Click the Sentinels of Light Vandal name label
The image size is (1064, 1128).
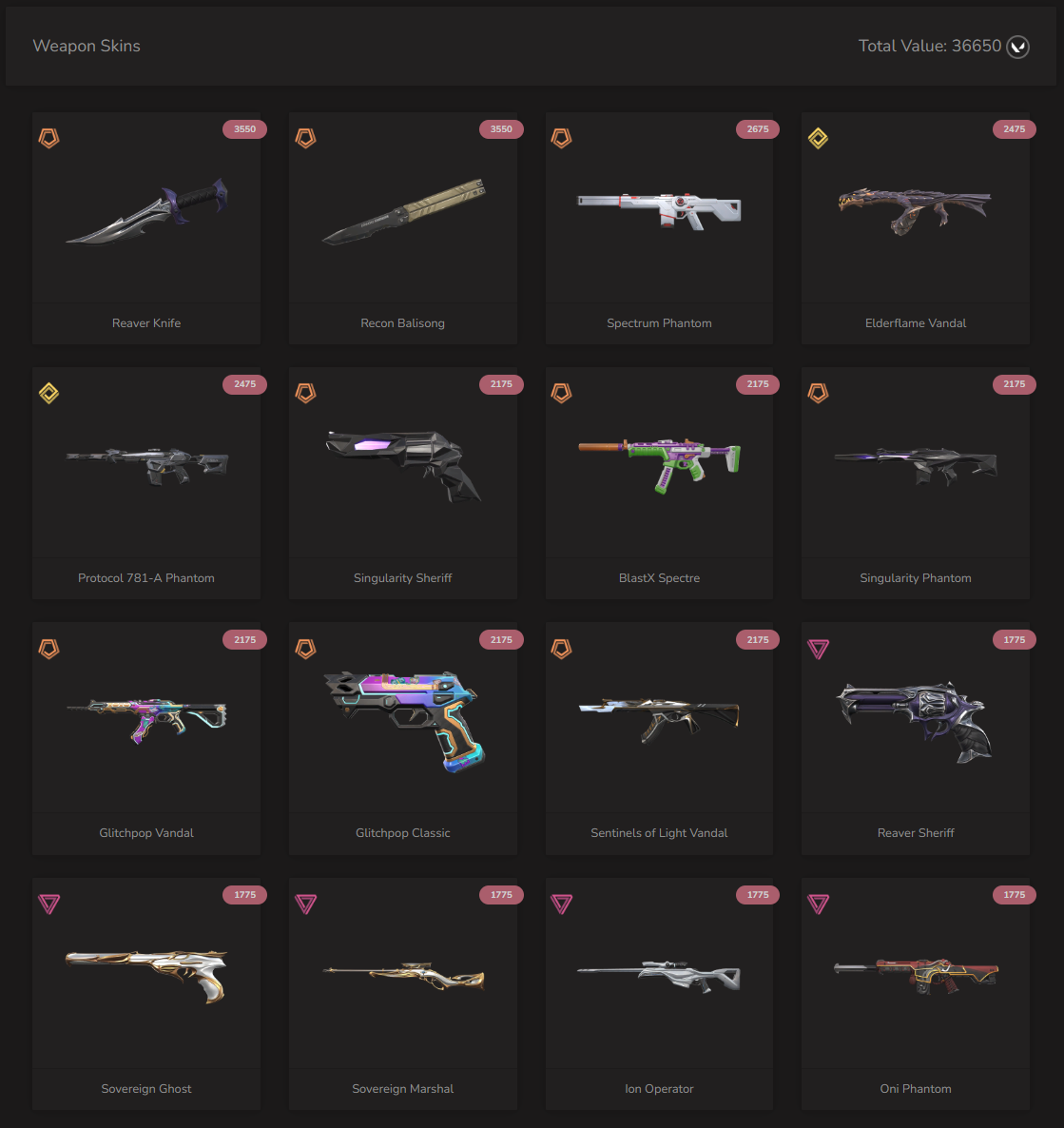tap(659, 833)
